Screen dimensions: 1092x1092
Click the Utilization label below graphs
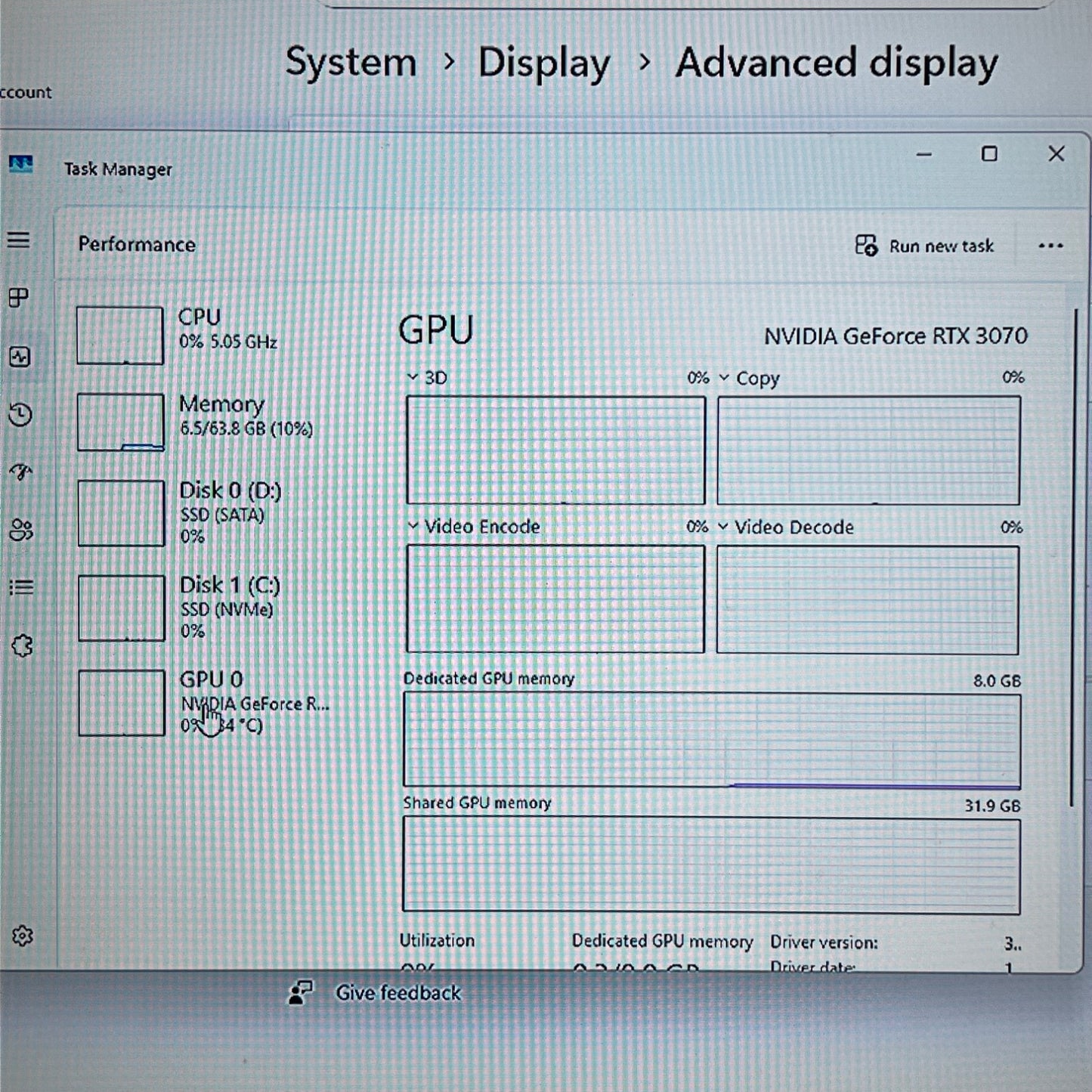pos(437,940)
